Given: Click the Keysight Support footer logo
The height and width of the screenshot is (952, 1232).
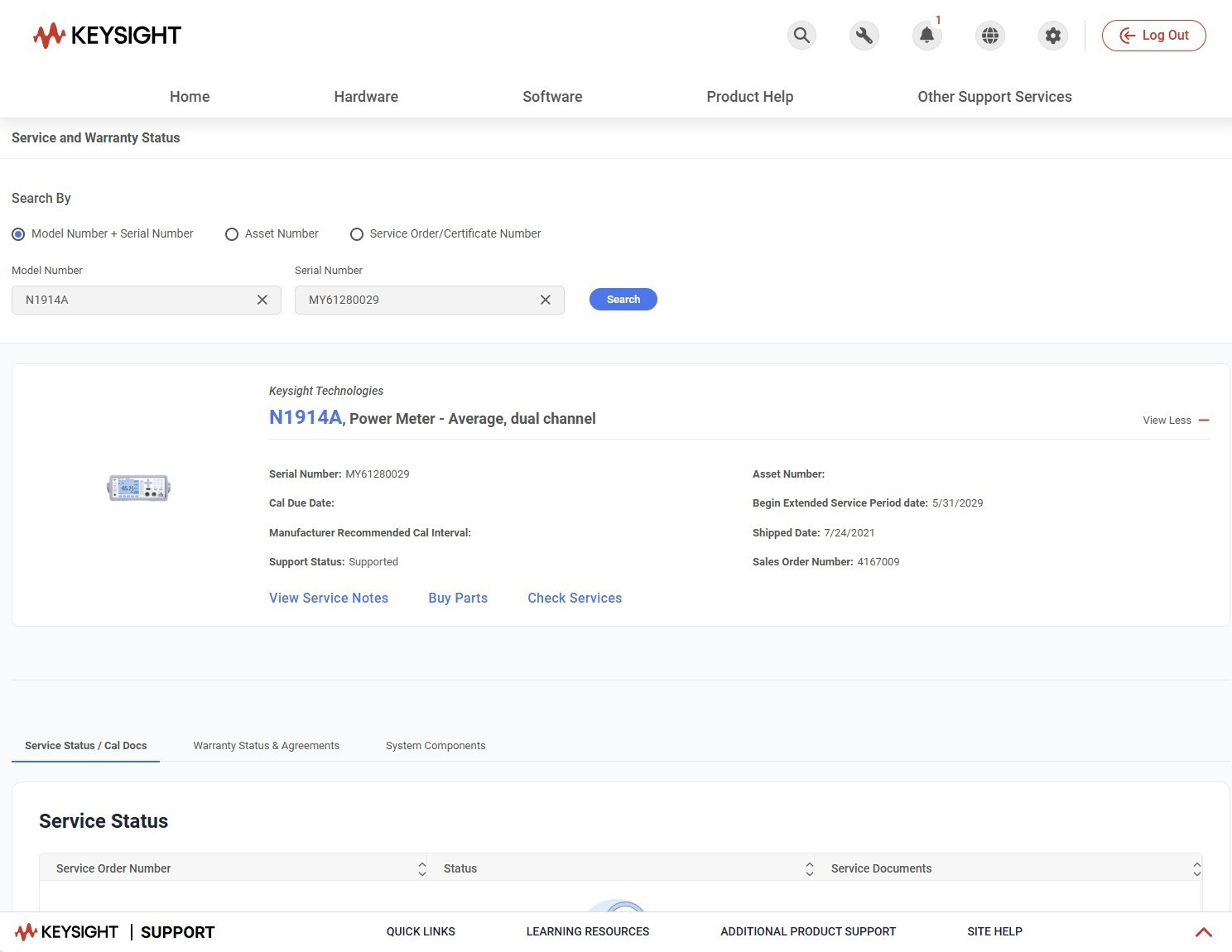Looking at the screenshot, I should tap(114, 932).
